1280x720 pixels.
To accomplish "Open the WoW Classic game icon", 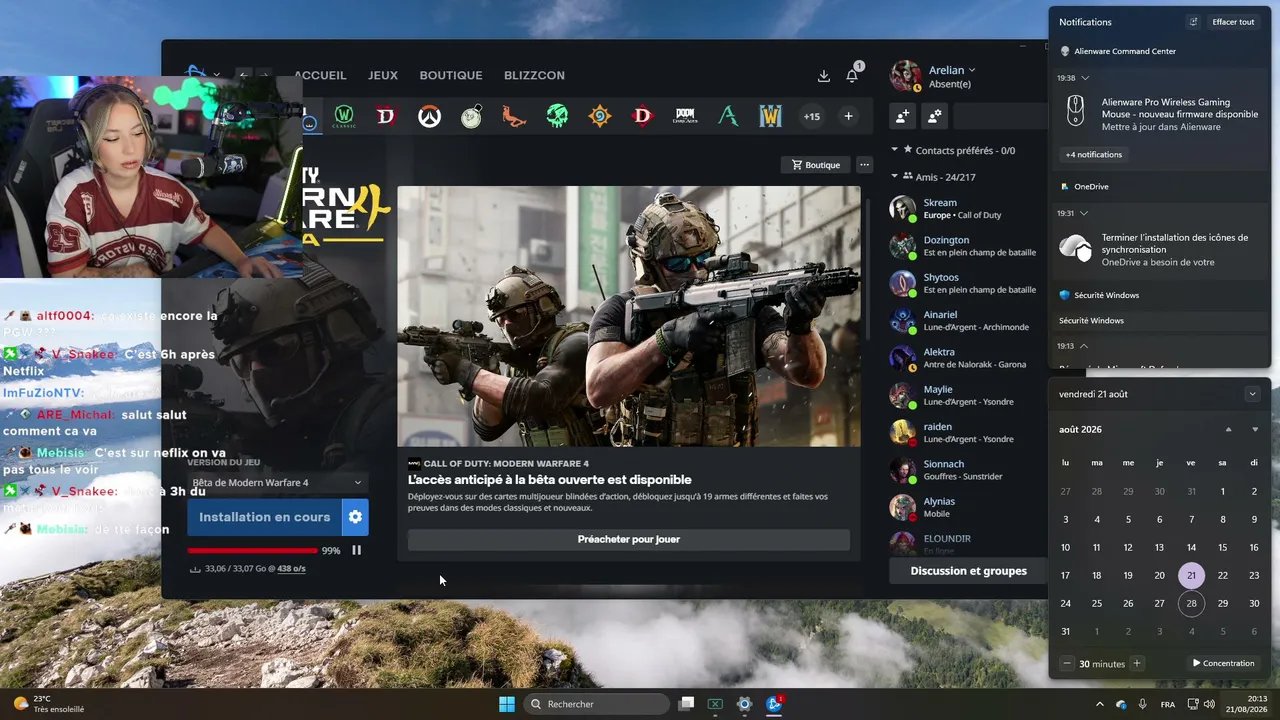I will pos(344,116).
